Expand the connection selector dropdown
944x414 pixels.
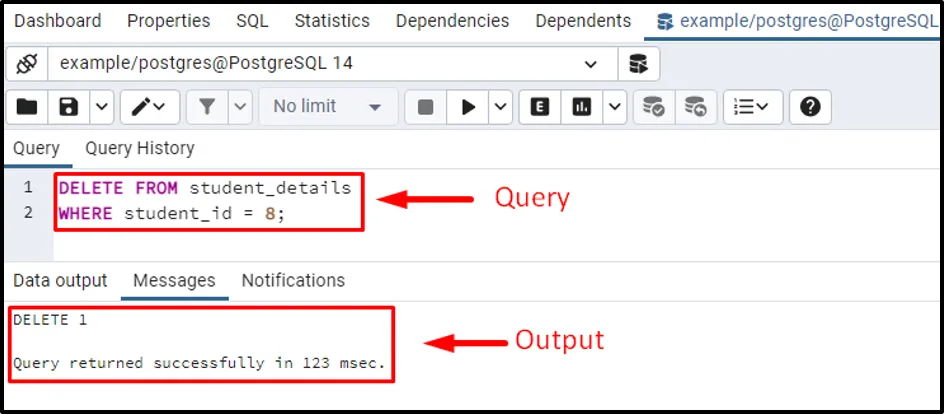pyautogui.click(x=590, y=64)
